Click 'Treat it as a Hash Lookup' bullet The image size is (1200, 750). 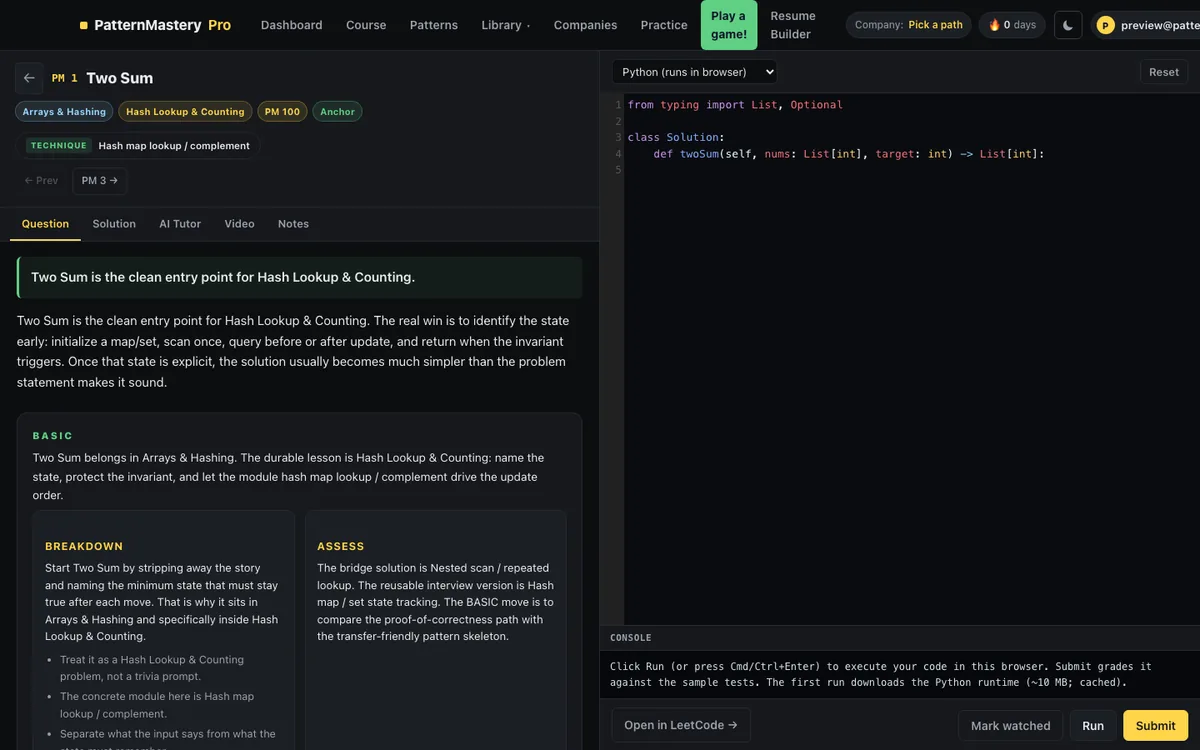click(152, 668)
